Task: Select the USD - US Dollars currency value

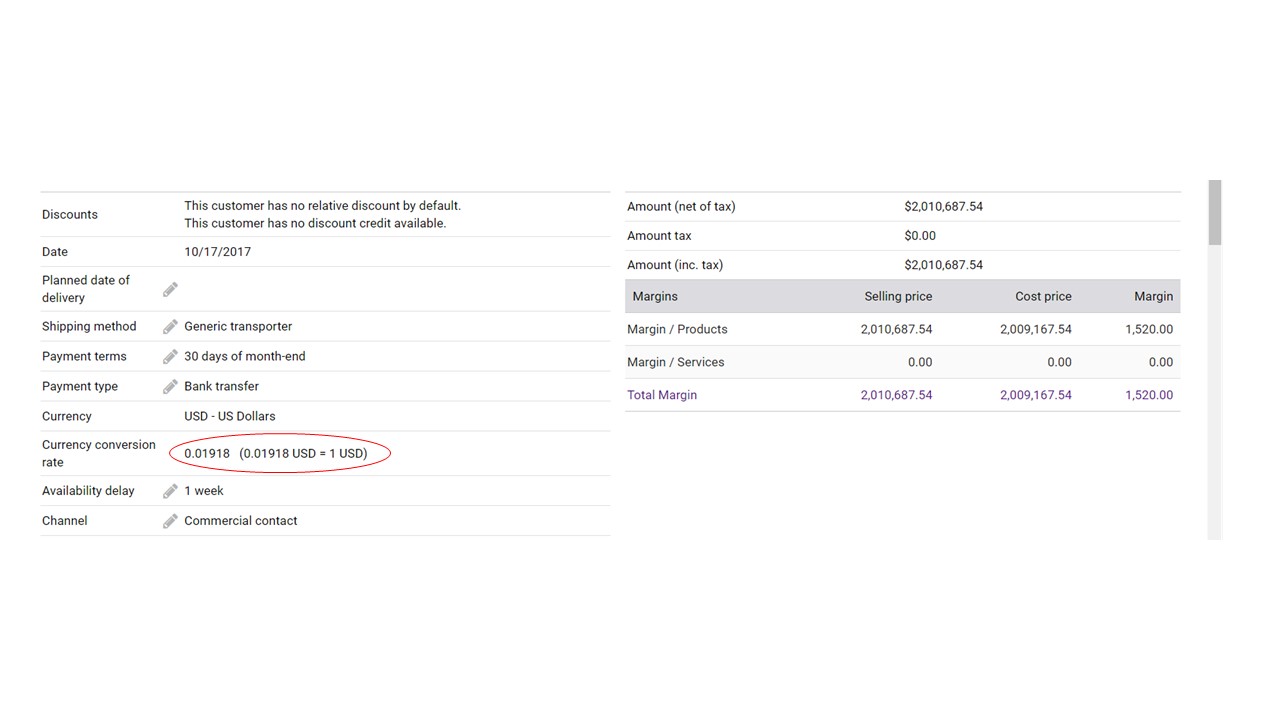Action: [229, 416]
